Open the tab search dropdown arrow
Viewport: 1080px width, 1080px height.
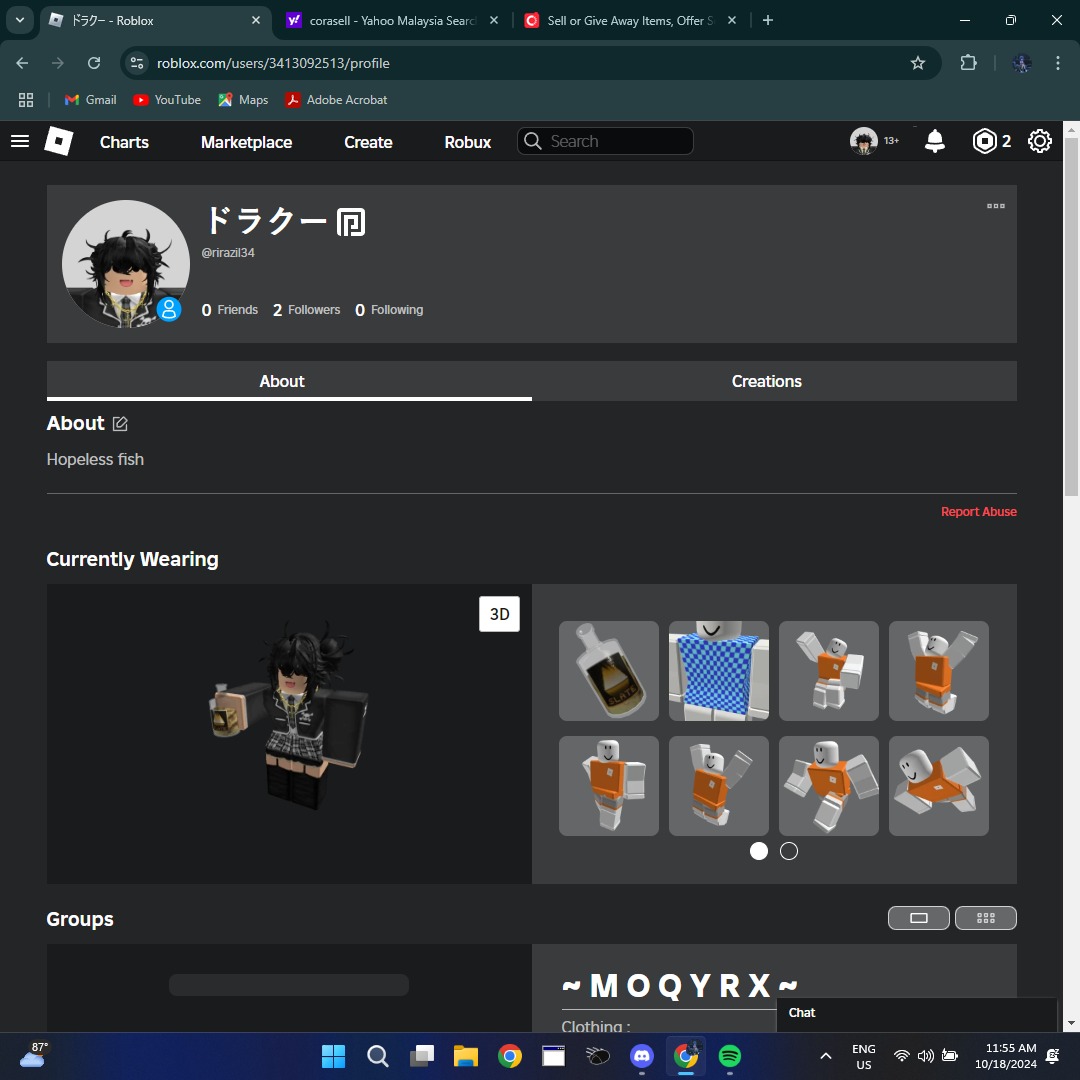pos(20,20)
